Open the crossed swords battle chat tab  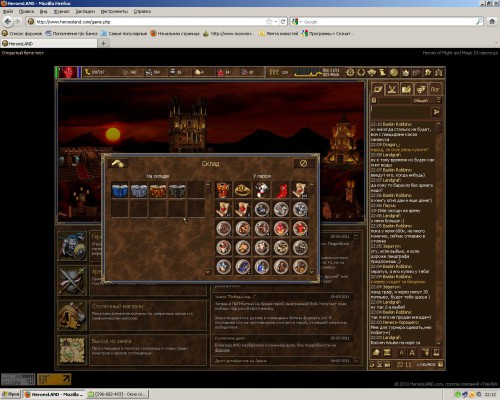pyautogui.click(x=392, y=89)
